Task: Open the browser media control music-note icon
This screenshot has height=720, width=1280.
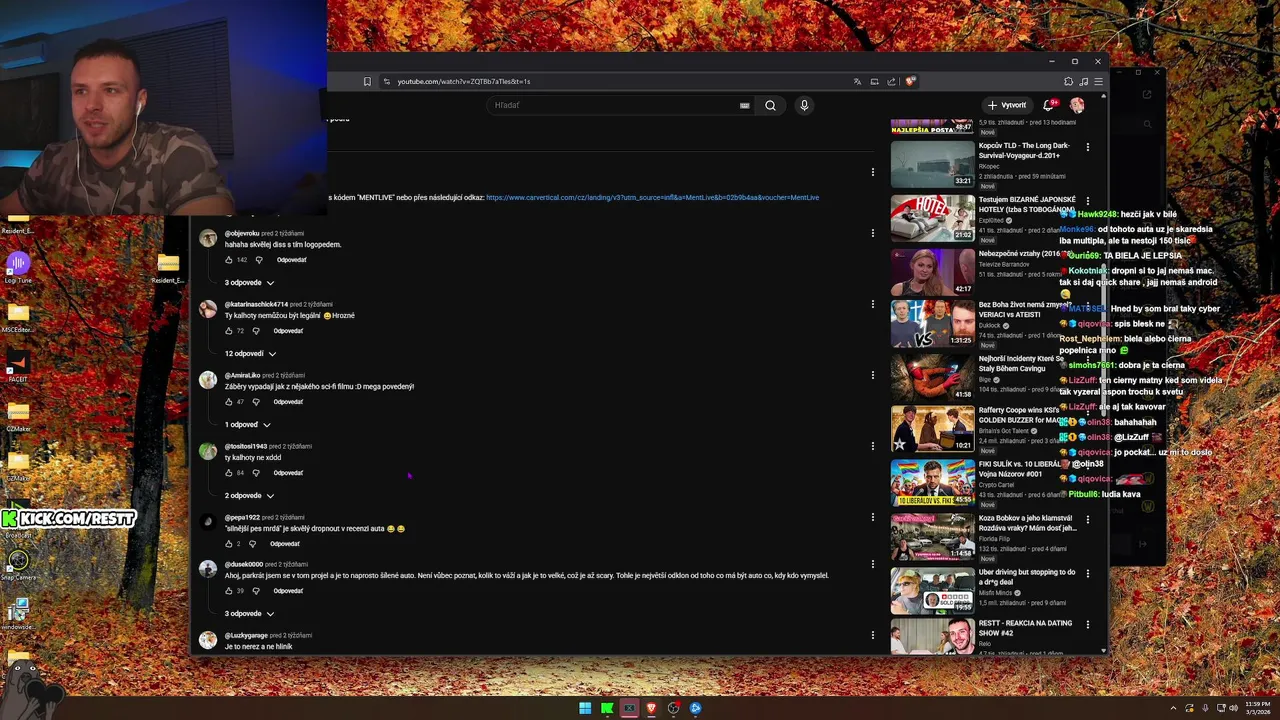Action: click(x=1084, y=81)
